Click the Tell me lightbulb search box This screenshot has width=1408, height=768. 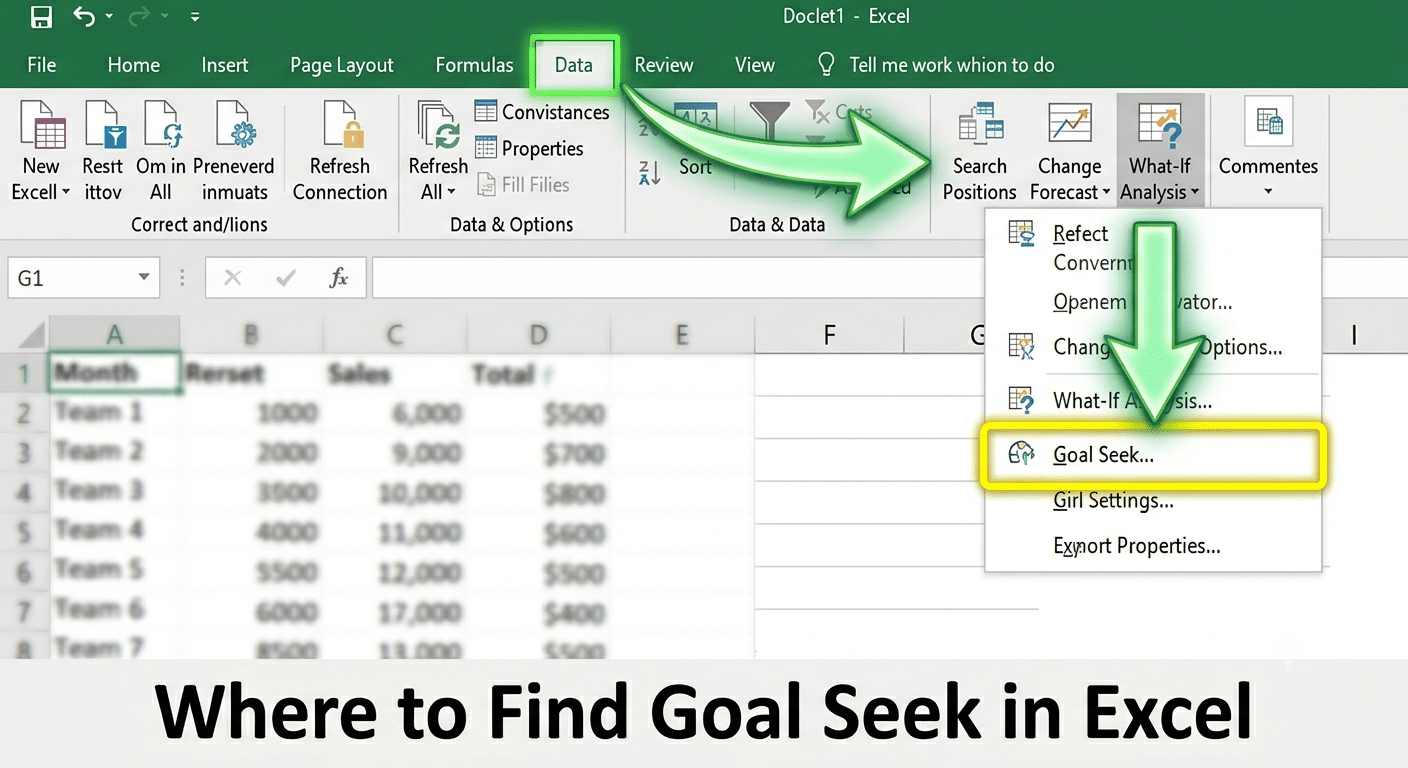pos(937,65)
